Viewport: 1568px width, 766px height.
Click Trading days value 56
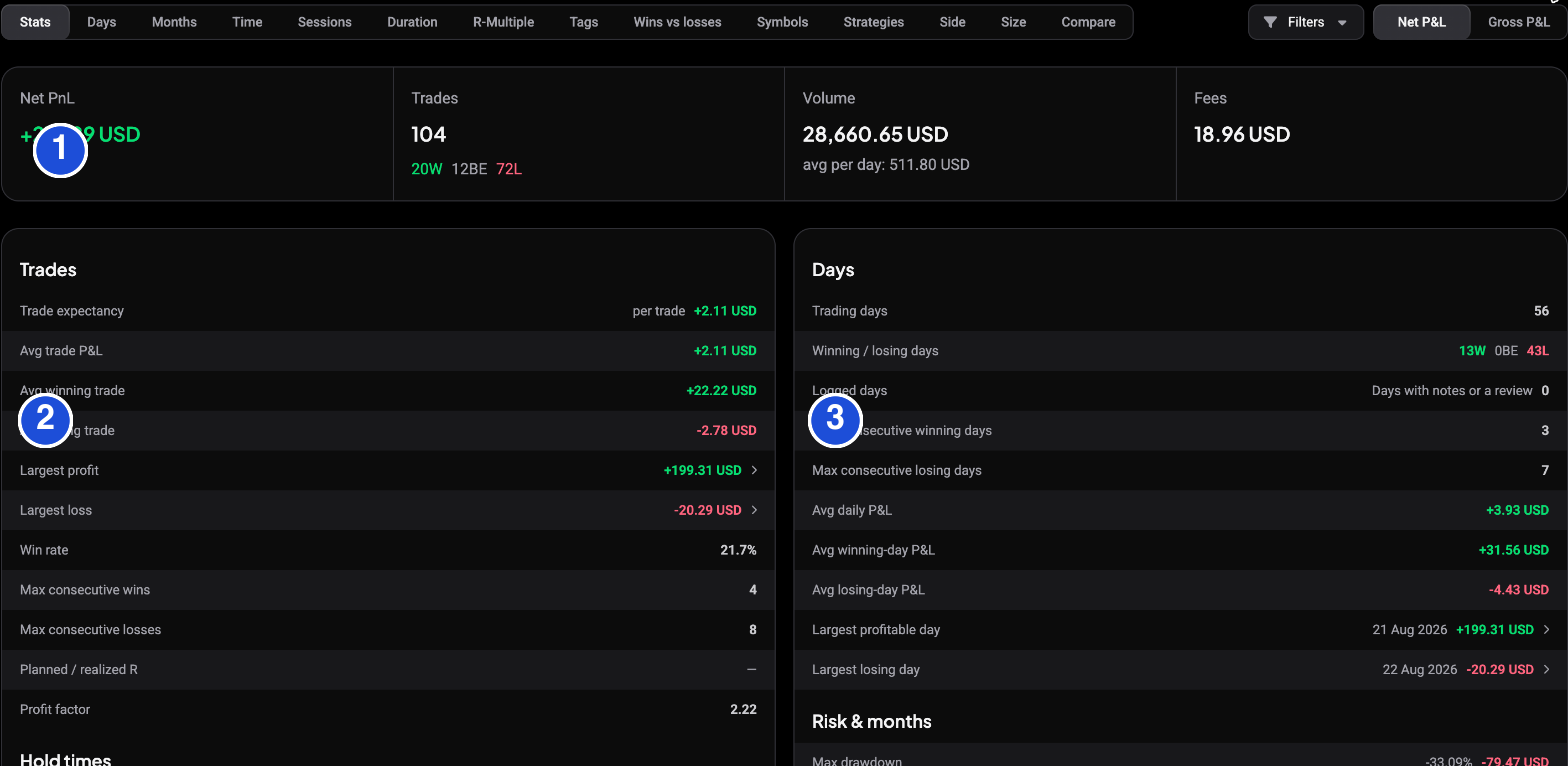click(1541, 311)
